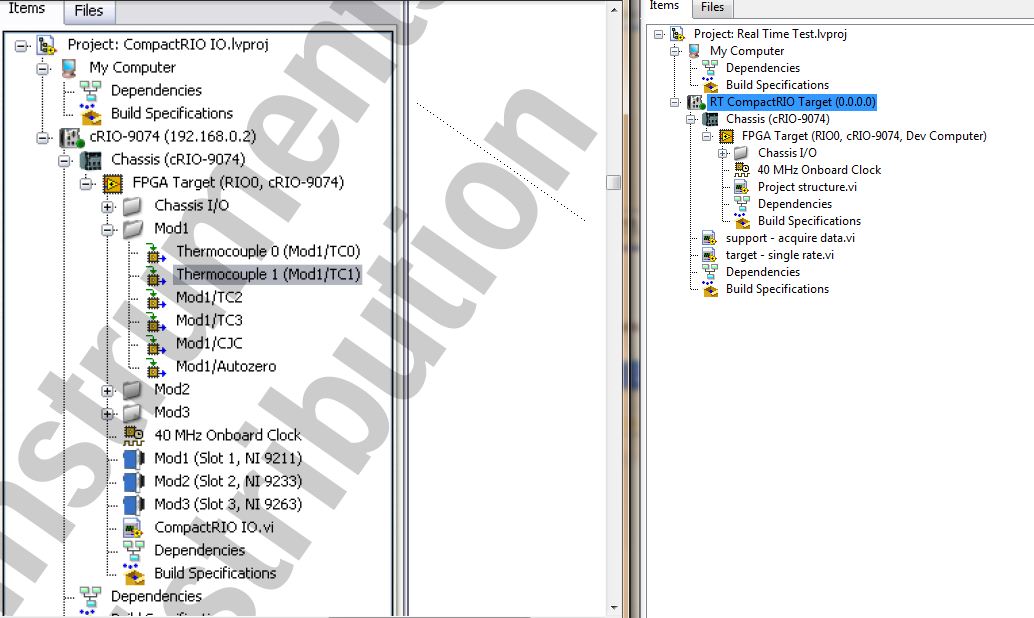Click the target - single rate.vi icon
1034x618 pixels.
point(710,255)
